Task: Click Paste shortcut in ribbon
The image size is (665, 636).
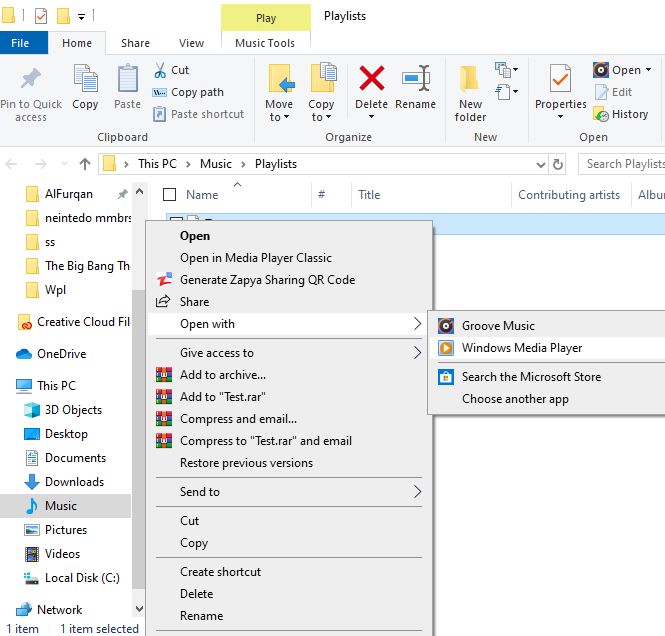Action: coord(198,114)
